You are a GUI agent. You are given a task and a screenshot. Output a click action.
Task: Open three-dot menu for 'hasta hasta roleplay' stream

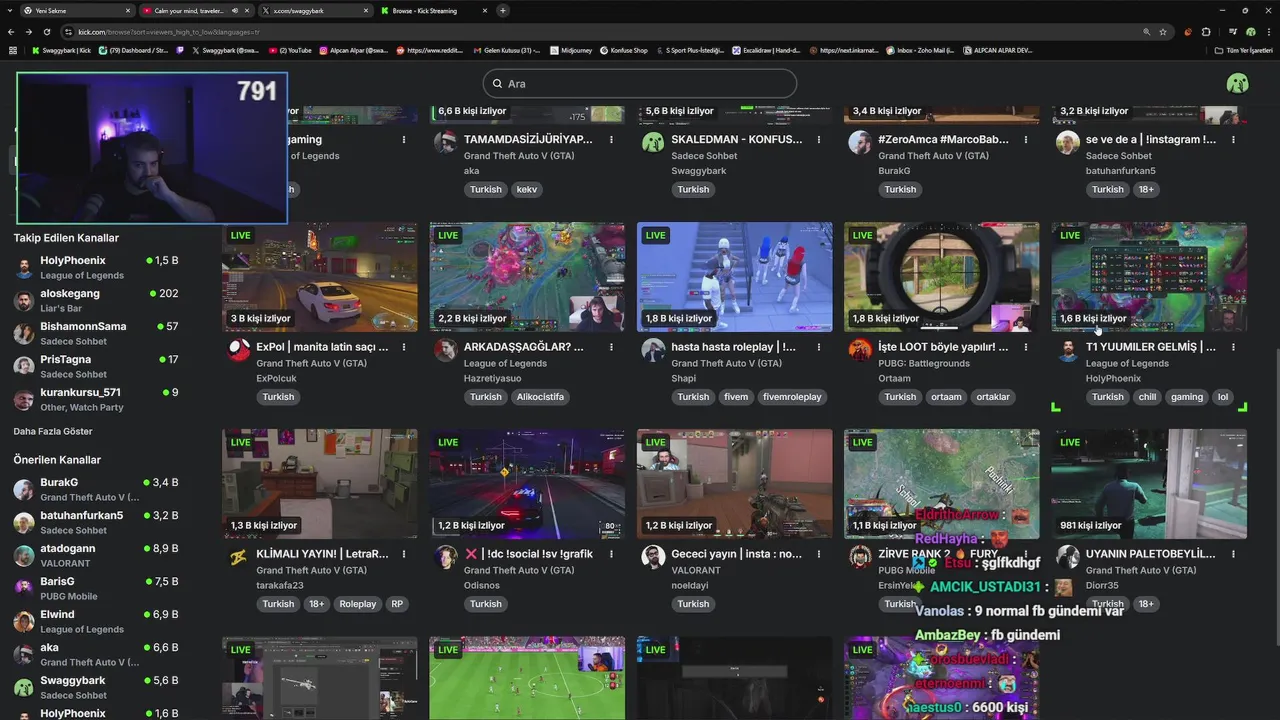click(x=818, y=347)
